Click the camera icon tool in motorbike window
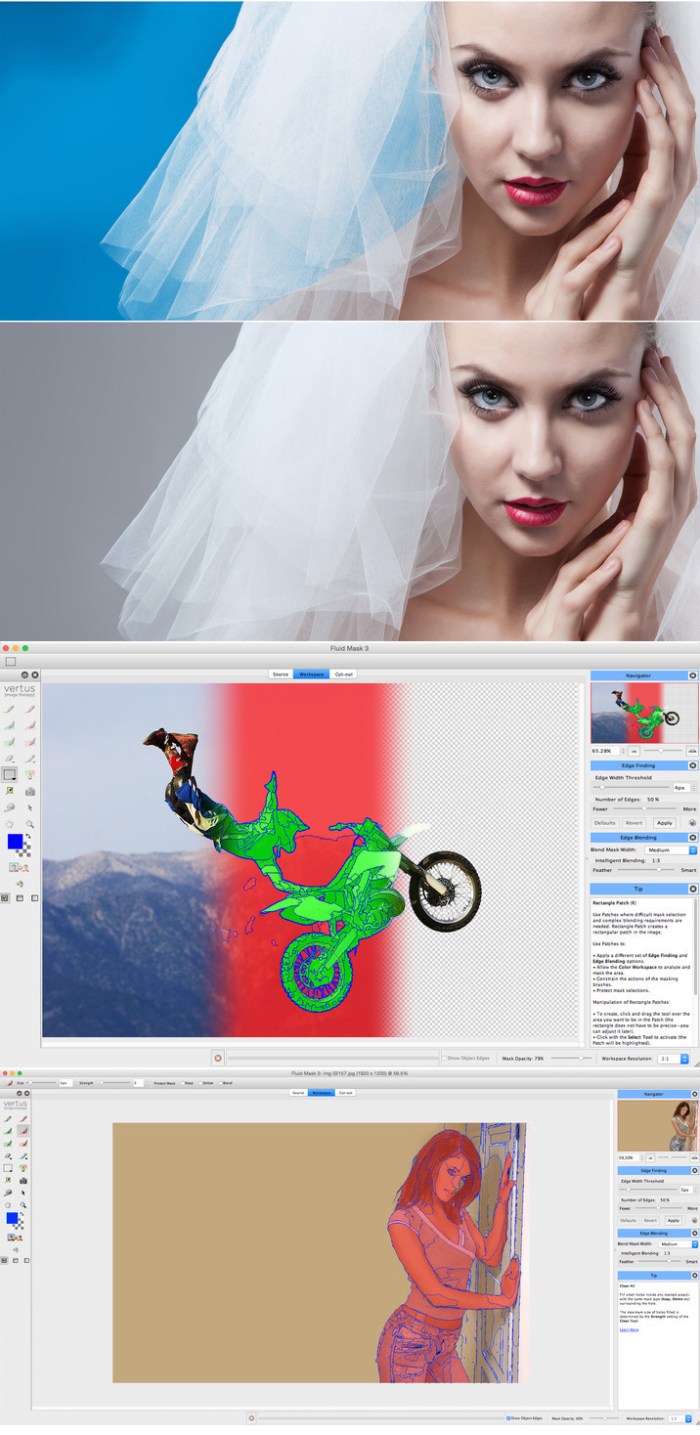This screenshot has height=1435, width=700. [30, 792]
